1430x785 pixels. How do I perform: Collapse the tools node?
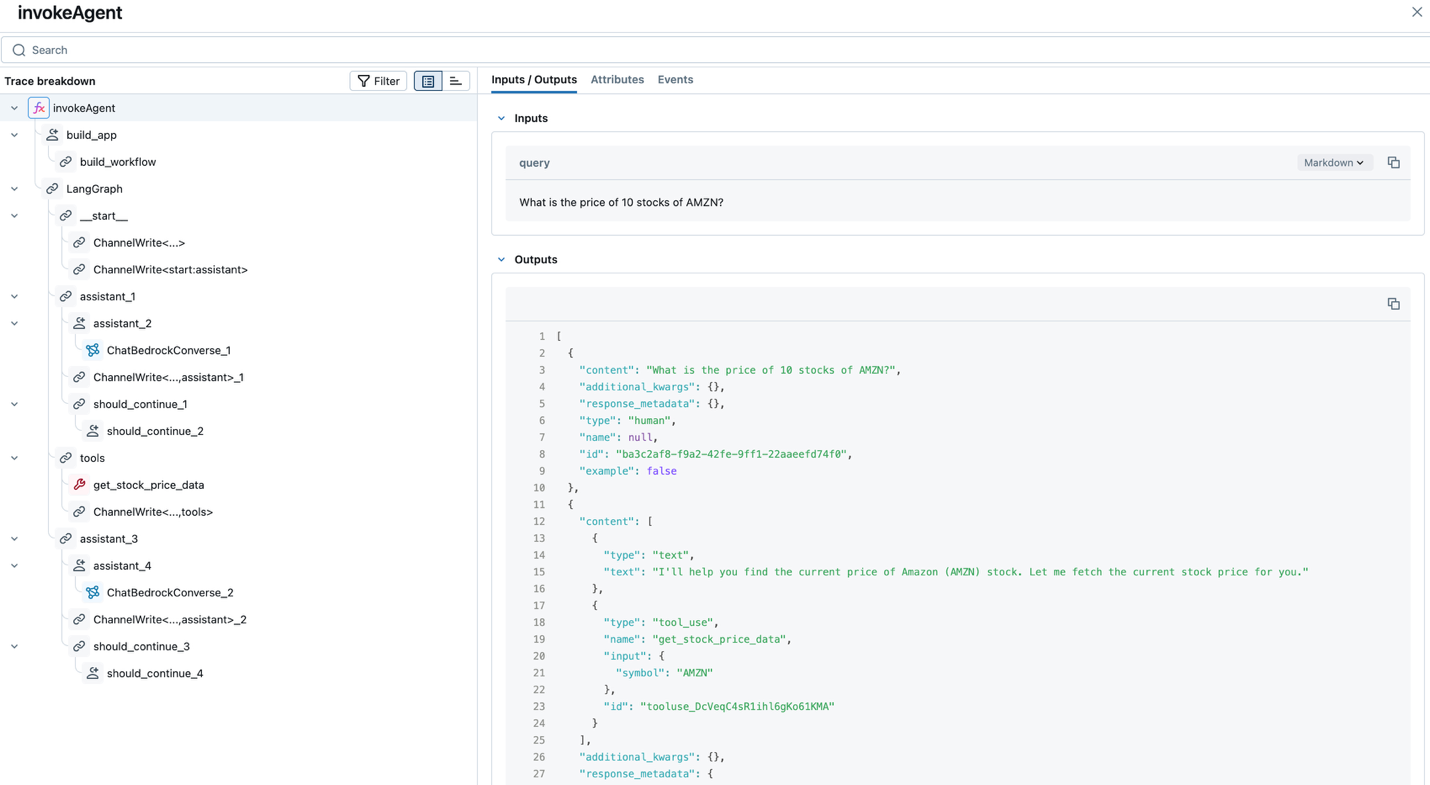tap(14, 458)
